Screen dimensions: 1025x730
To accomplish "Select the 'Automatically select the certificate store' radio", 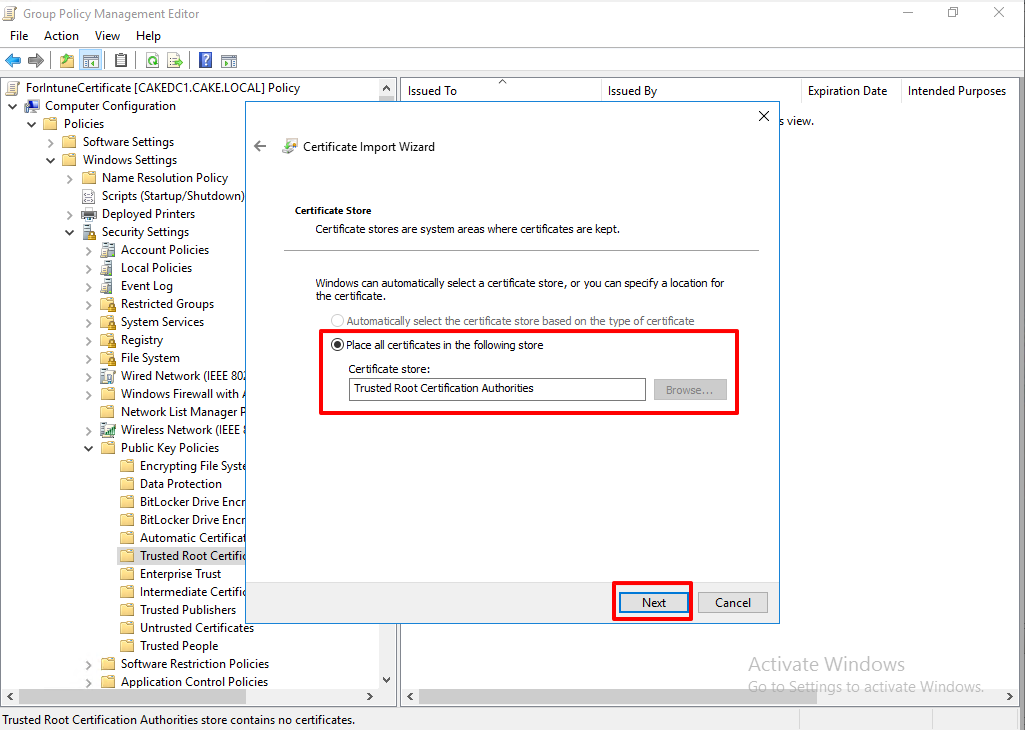I will [337, 321].
